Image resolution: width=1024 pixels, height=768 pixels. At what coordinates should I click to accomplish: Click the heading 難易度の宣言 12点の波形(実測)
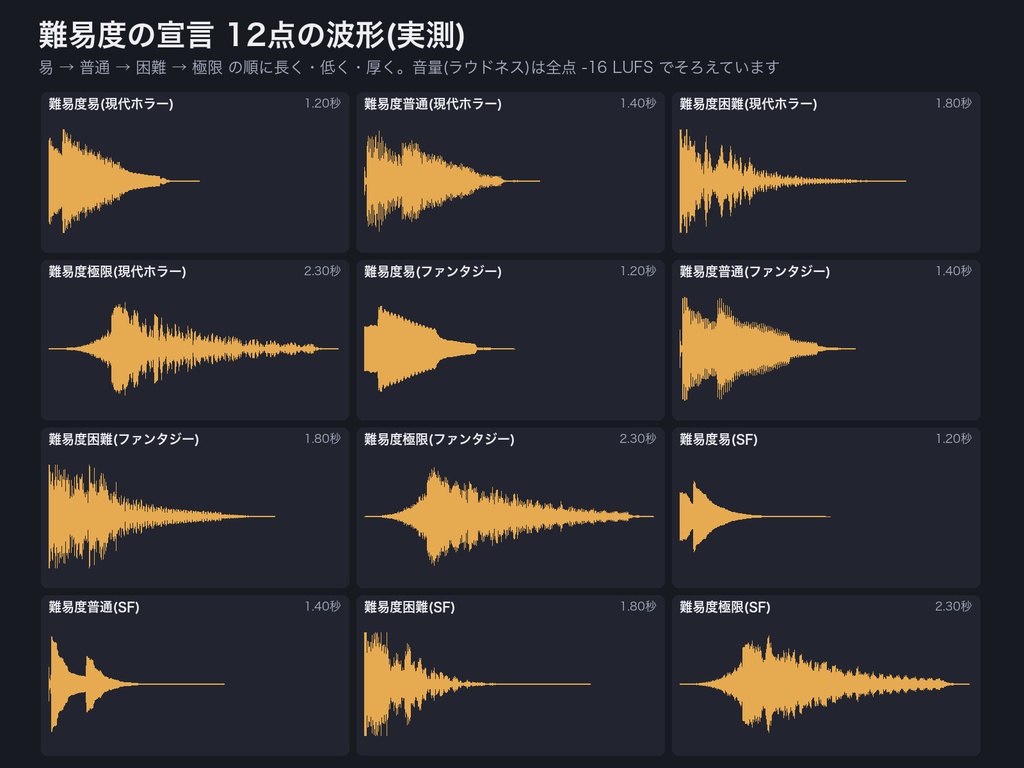251,35
